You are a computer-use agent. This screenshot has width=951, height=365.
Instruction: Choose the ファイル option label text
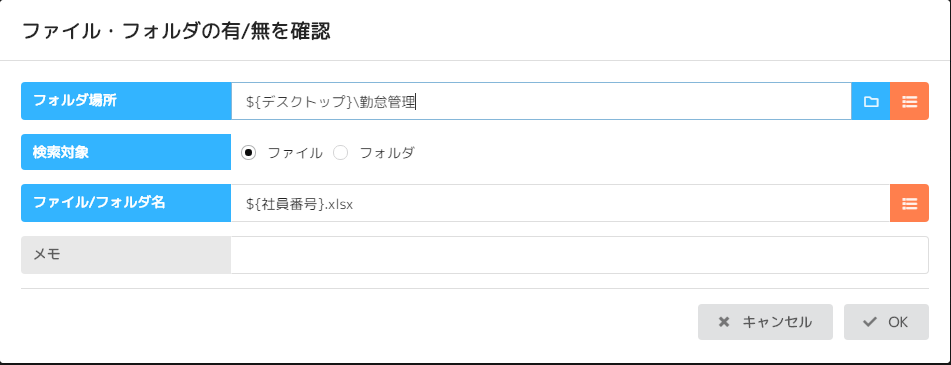[295, 153]
